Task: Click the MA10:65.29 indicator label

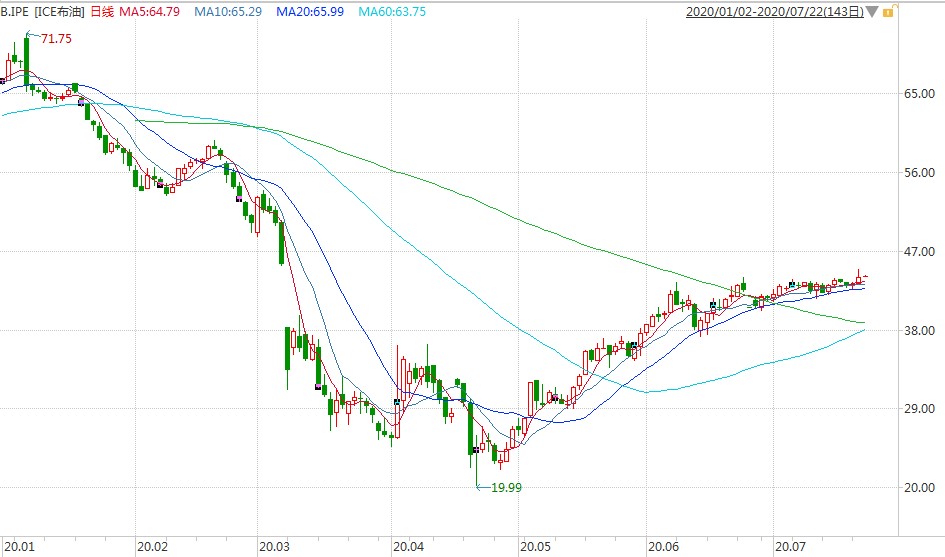Action: (x=228, y=11)
